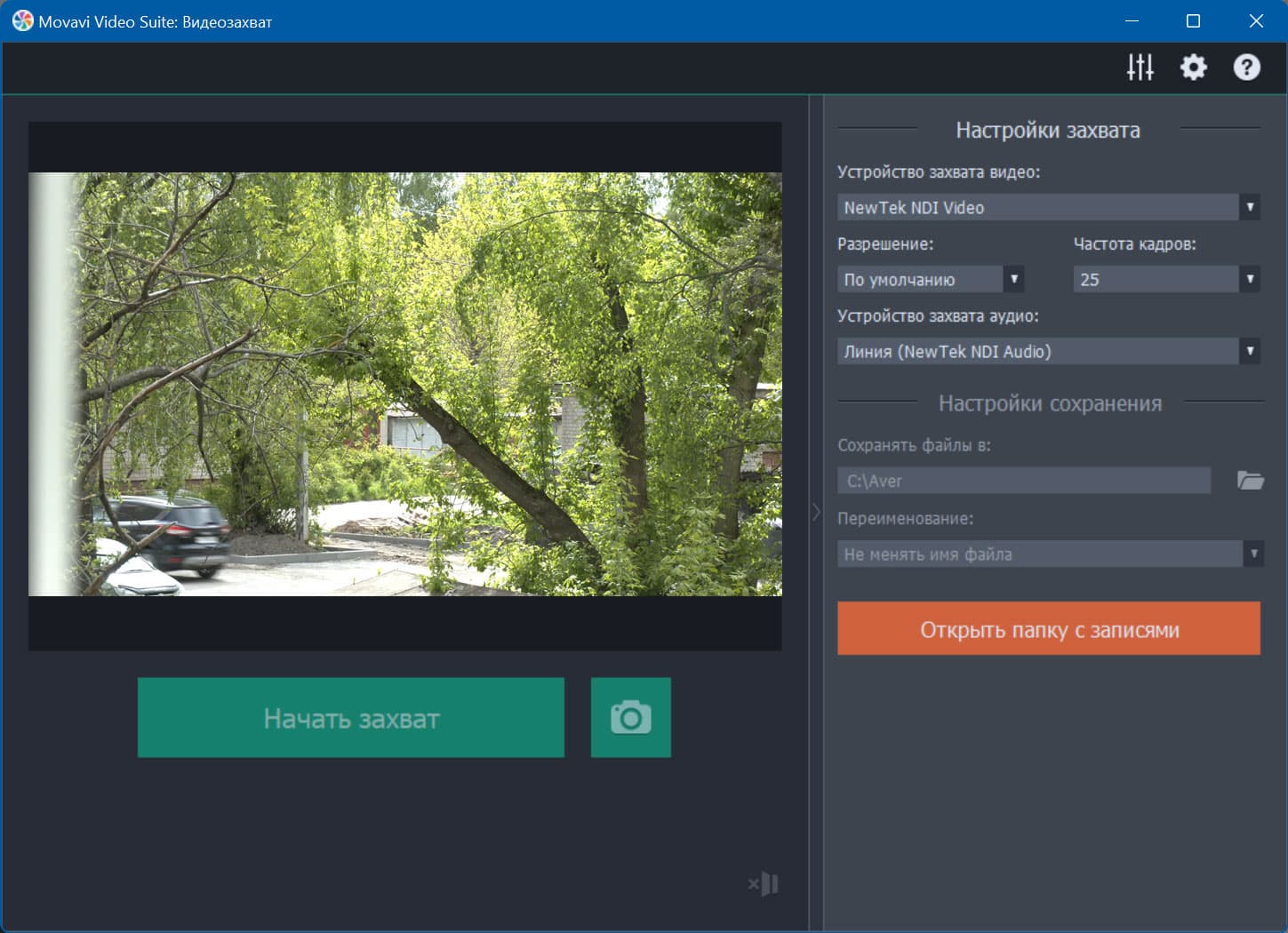
Task: Toggle the mute audio icon below preview
Action: coord(764,884)
